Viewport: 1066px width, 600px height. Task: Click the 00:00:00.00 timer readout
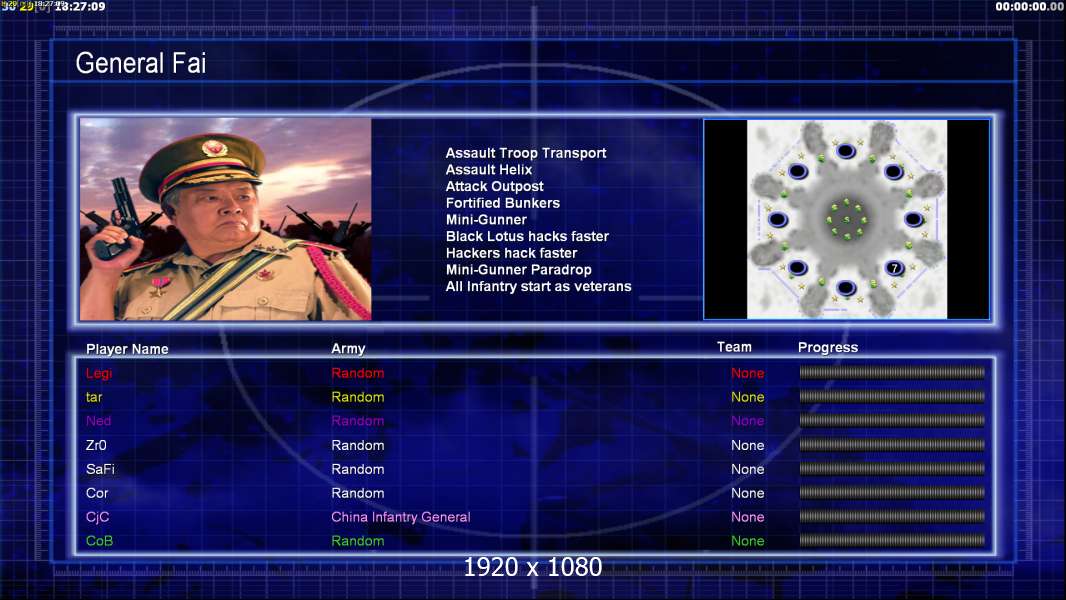[x=1029, y=7]
